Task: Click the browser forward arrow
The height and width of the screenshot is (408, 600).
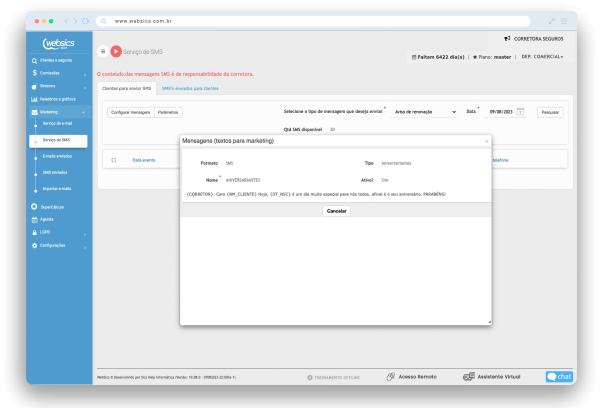Action: pos(75,21)
